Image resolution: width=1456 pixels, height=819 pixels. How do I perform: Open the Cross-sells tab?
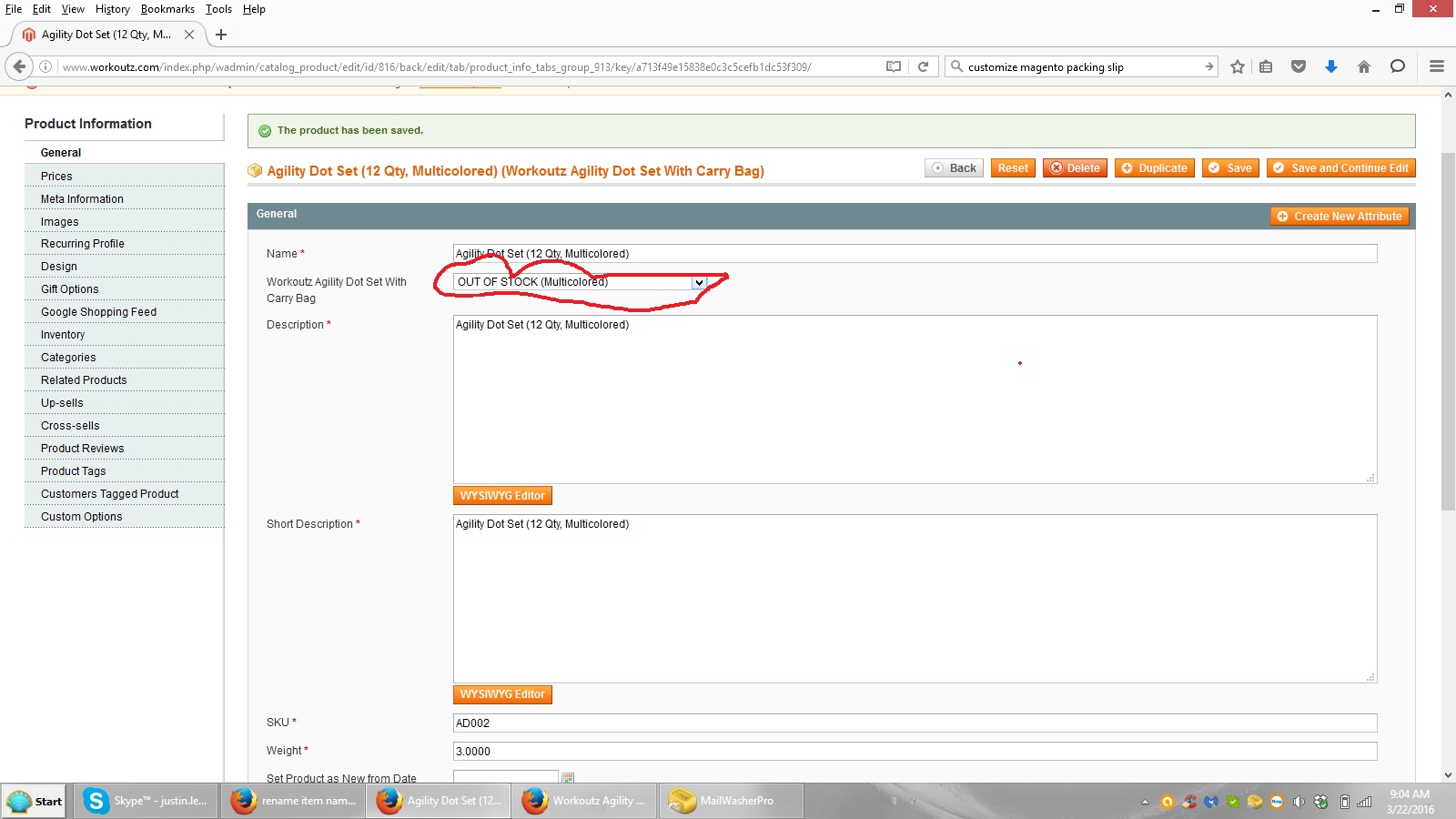124,426
